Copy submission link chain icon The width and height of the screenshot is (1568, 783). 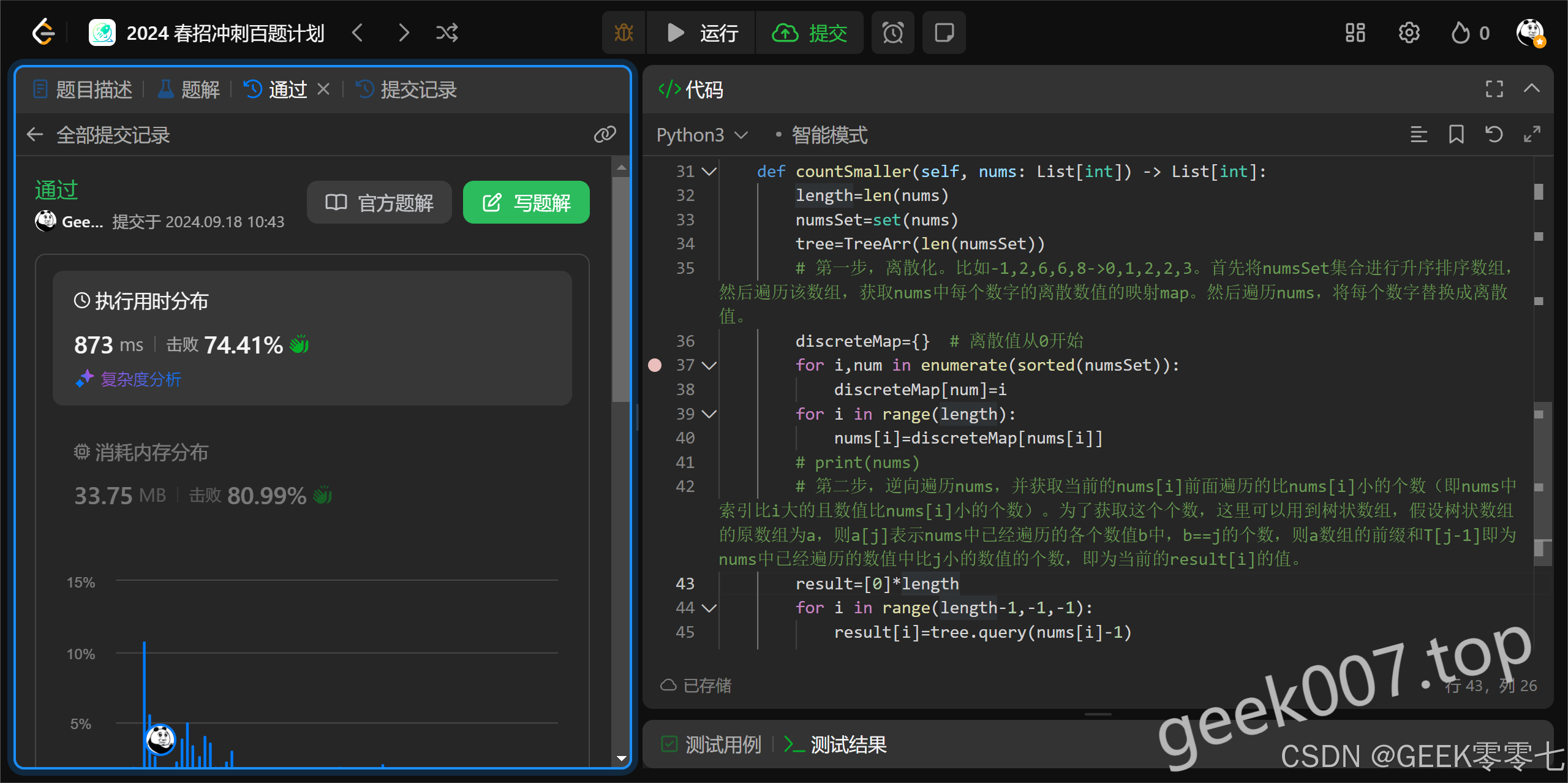click(x=605, y=134)
